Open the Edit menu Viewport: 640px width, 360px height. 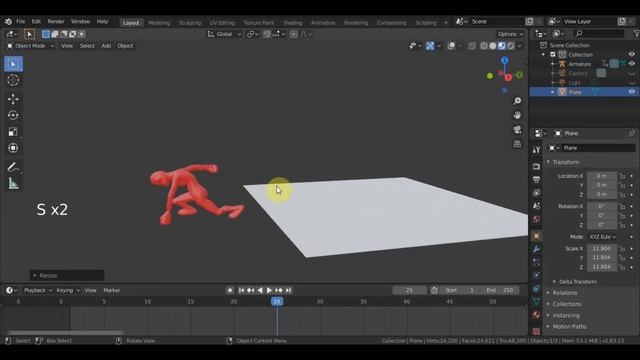click(36, 21)
